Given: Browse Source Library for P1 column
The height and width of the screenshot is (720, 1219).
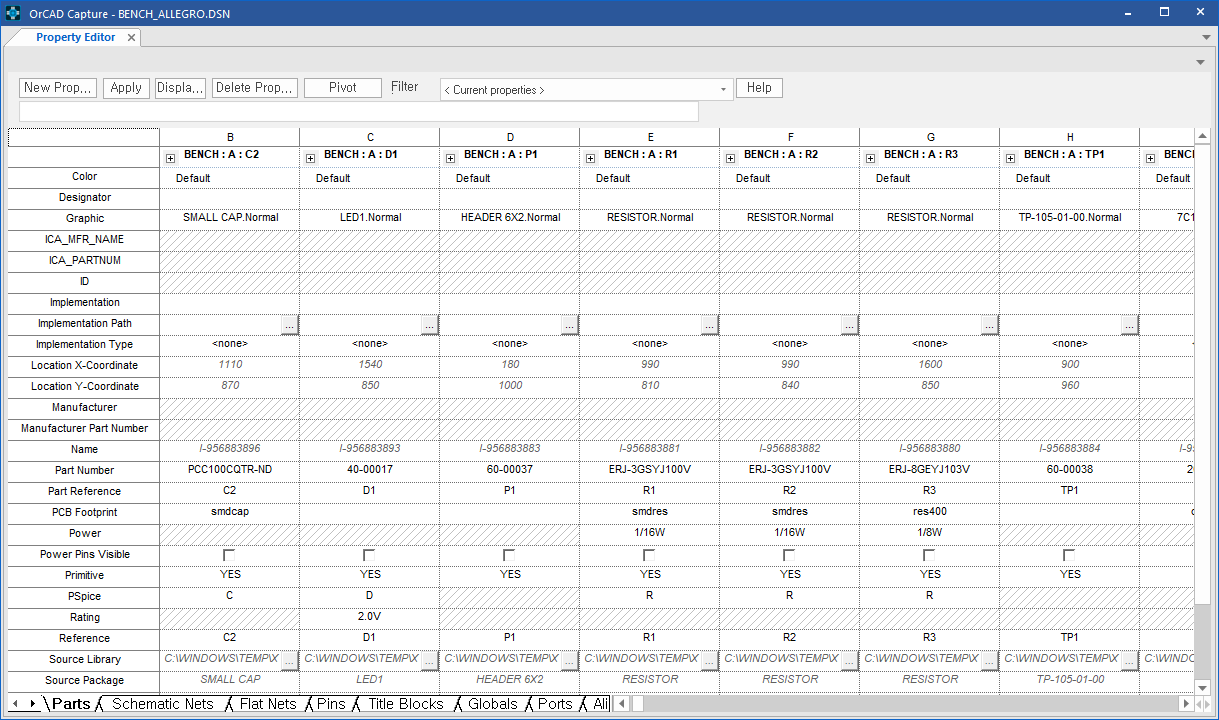Looking at the screenshot, I should click(x=570, y=661).
